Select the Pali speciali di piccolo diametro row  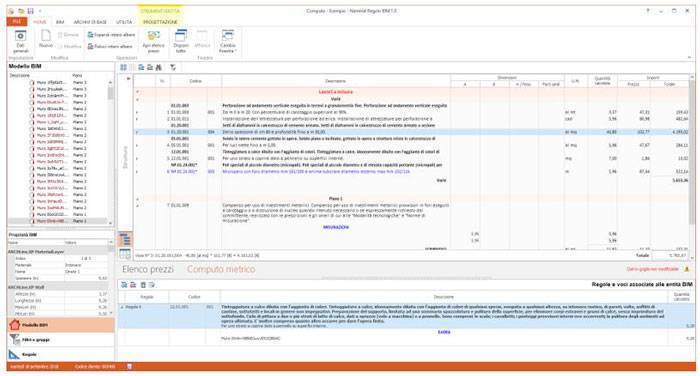pyautogui.click(x=412, y=165)
